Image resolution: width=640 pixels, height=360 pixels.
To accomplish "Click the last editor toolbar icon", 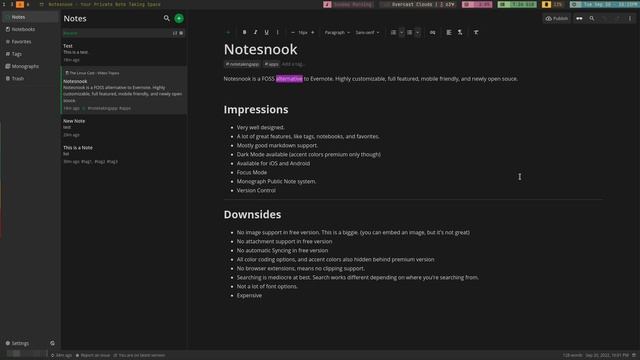I will [476, 32].
